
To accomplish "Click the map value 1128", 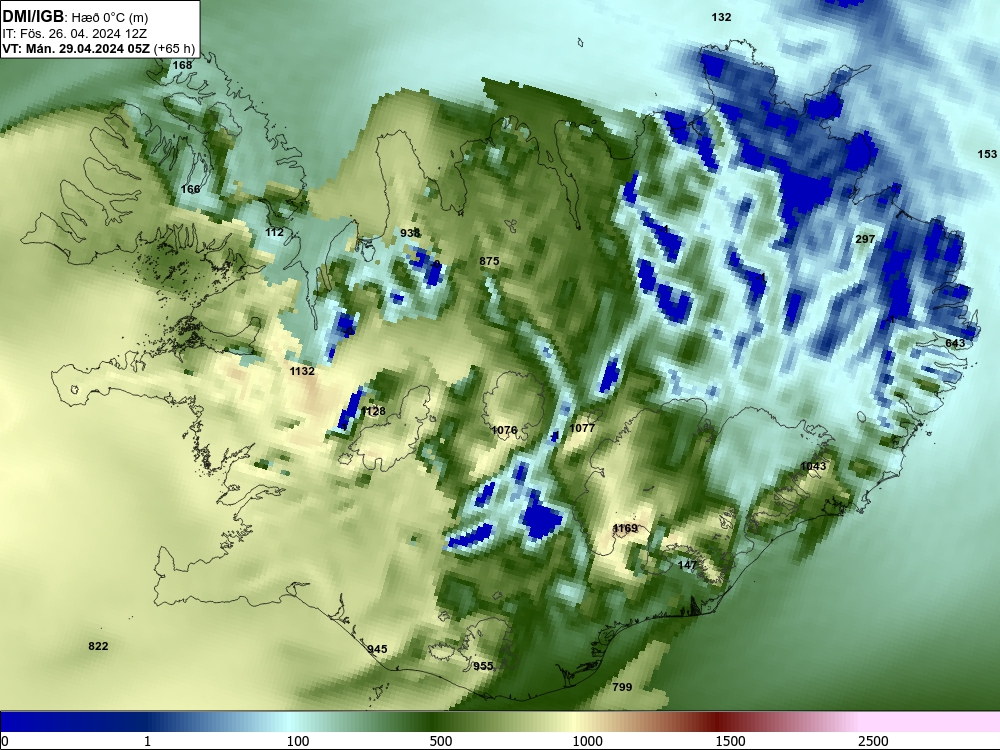I will tap(373, 411).
